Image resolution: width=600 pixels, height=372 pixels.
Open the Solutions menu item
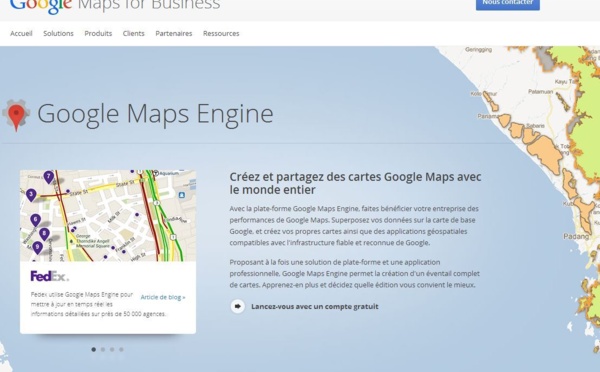(58, 33)
